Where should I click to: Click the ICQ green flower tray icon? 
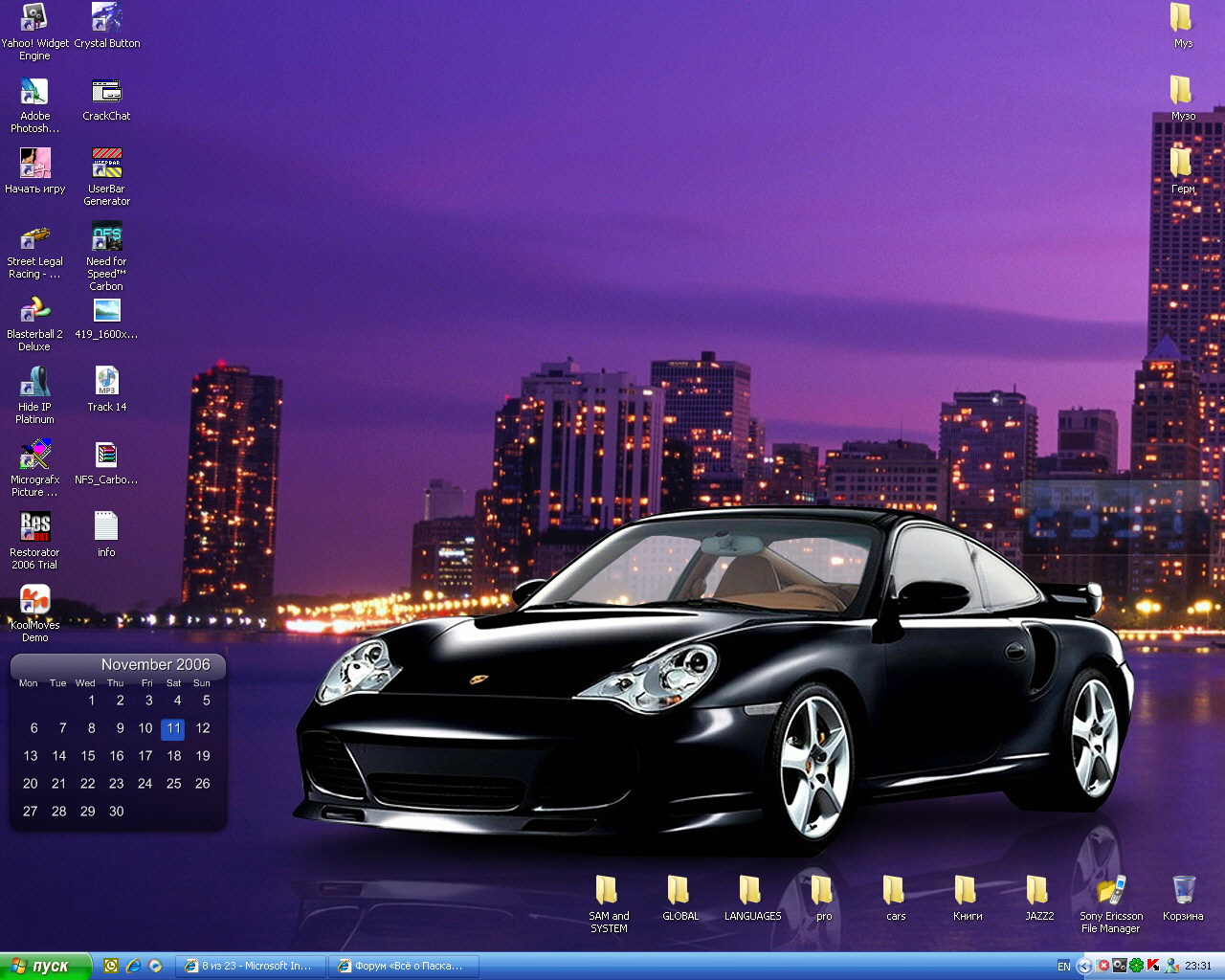coord(1136,966)
